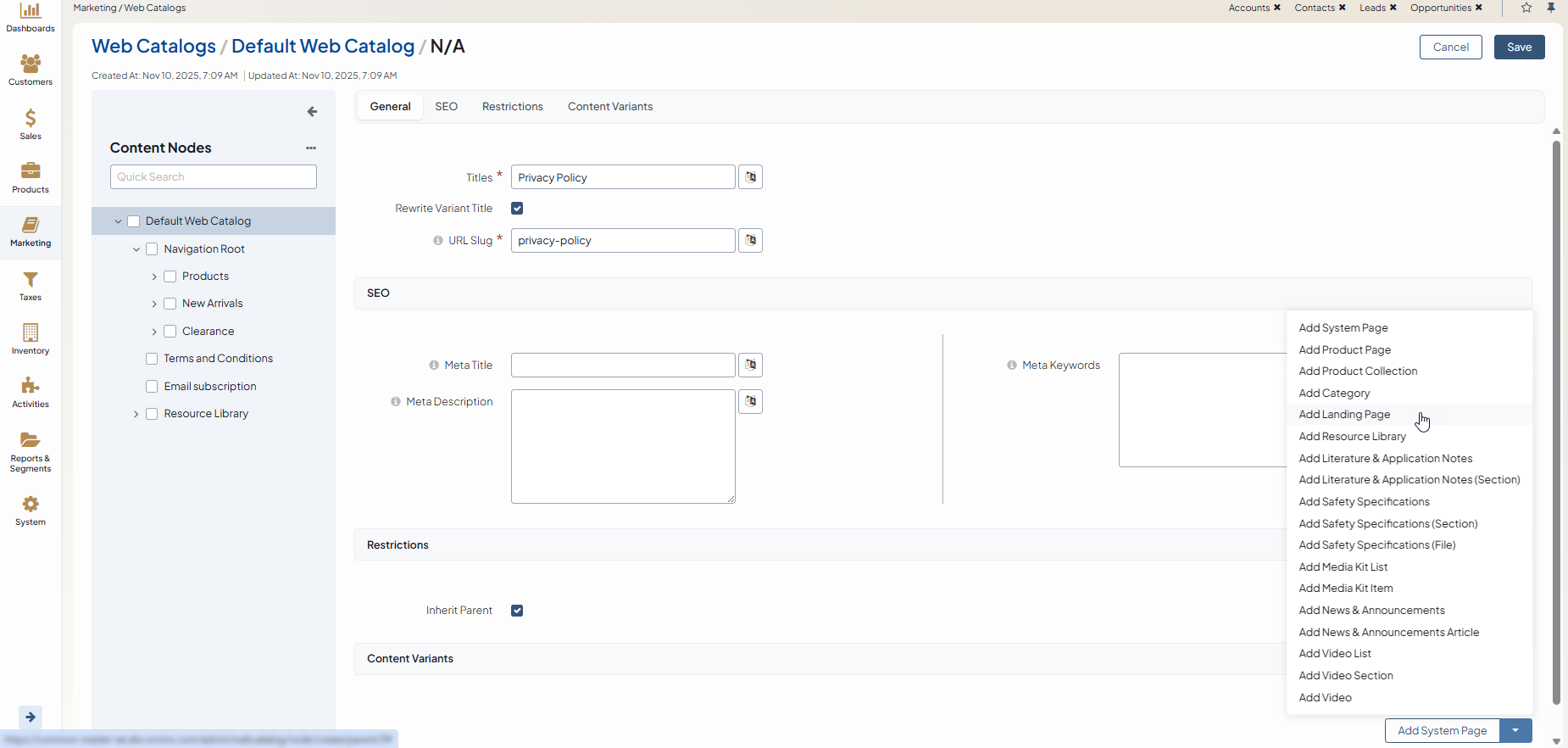Toggle the Add System Page dropdown arrow
Viewport: 1568px width, 748px height.
tap(1515, 730)
